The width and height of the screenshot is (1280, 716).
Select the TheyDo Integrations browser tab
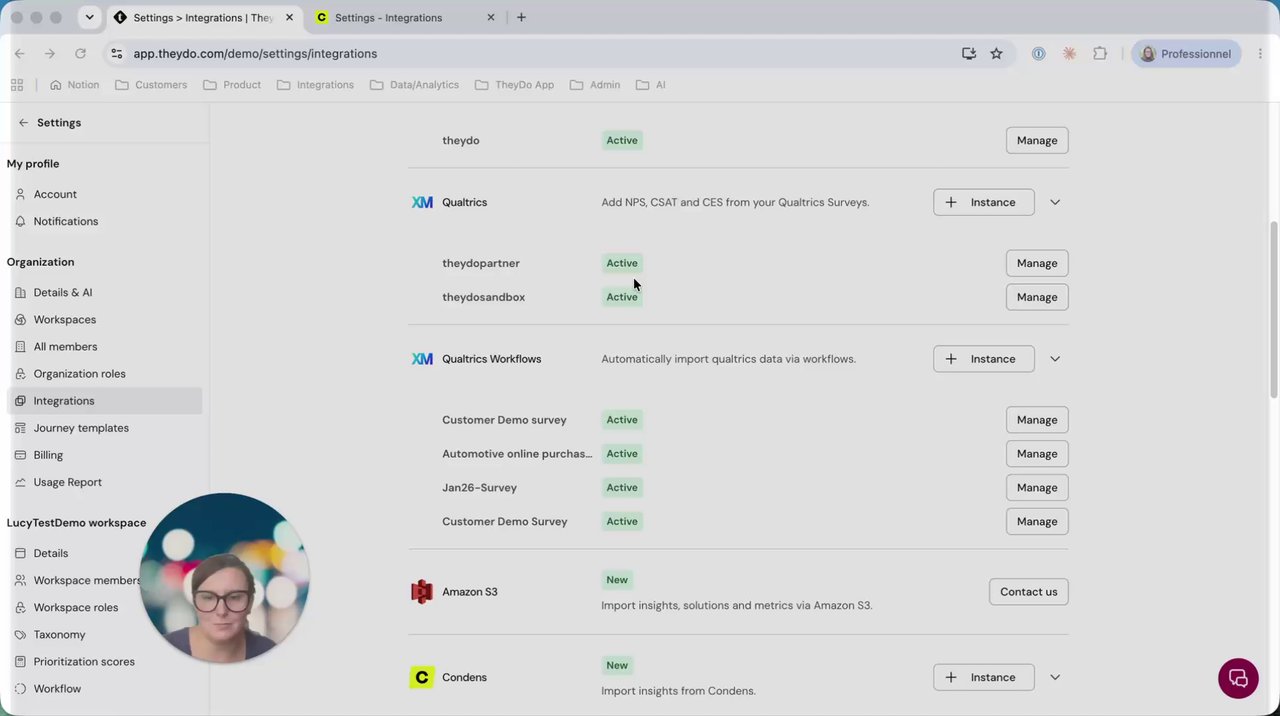[203, 18]
